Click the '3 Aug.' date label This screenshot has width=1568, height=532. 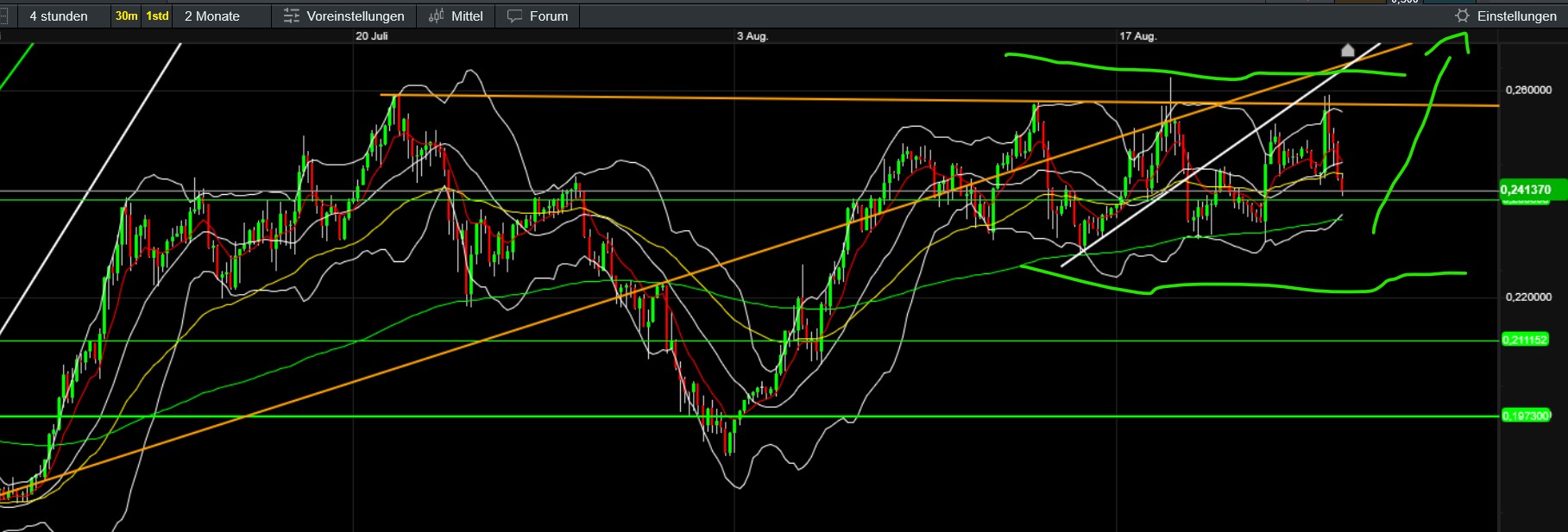point(753,36)
